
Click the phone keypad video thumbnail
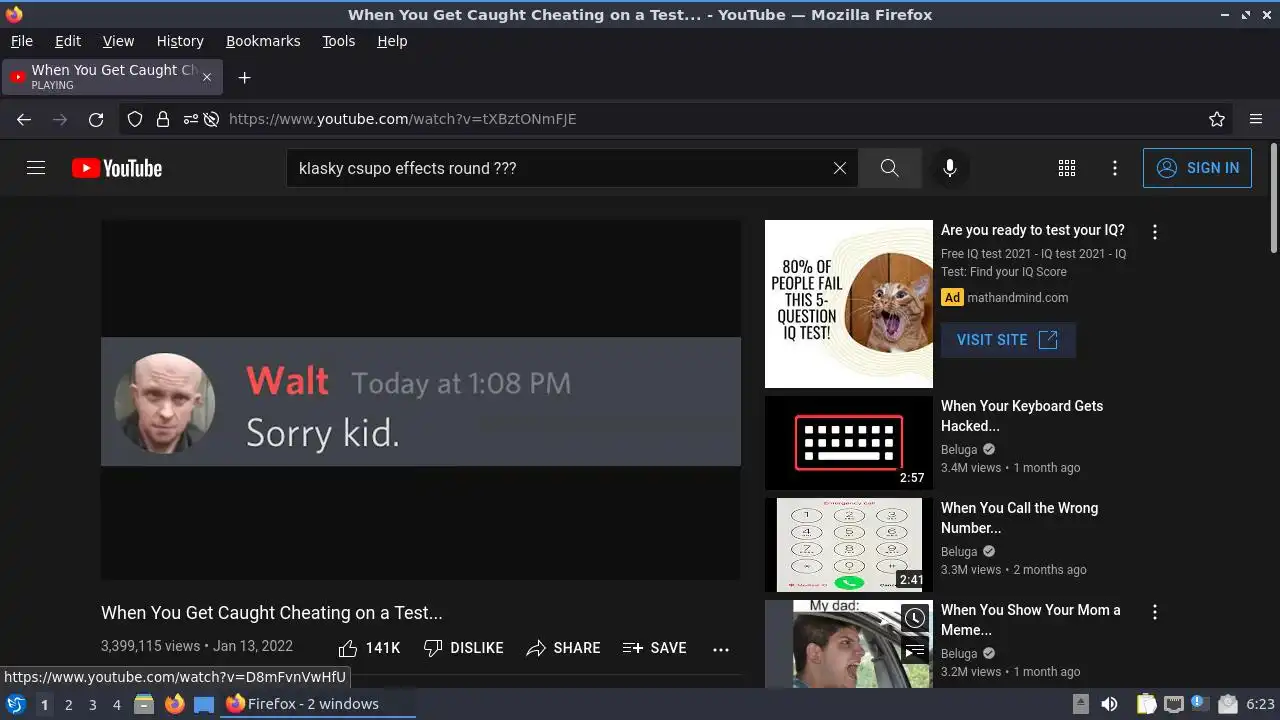click(x=849, y=545)
